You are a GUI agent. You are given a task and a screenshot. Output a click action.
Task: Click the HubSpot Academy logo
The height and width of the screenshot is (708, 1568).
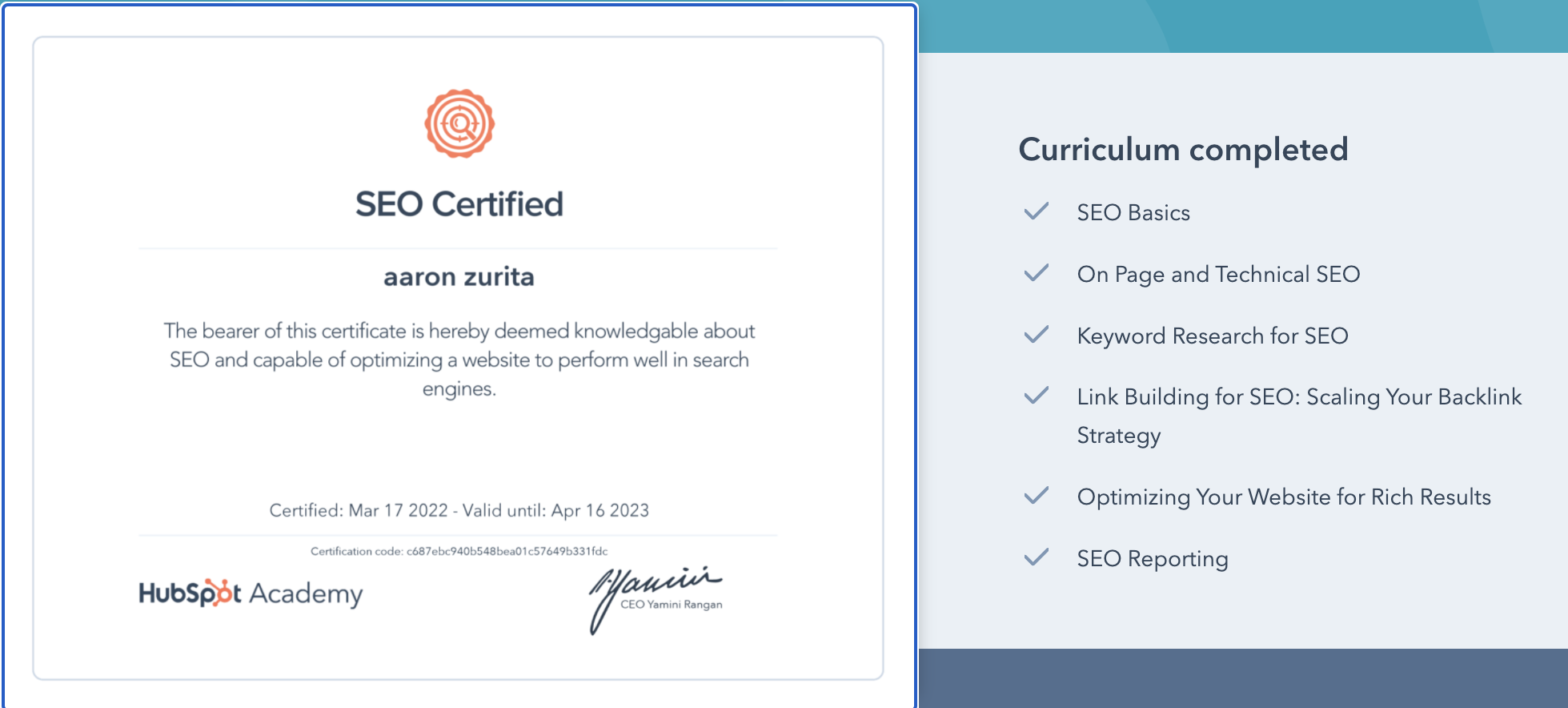pyautogui.click(x=251, y=593)
